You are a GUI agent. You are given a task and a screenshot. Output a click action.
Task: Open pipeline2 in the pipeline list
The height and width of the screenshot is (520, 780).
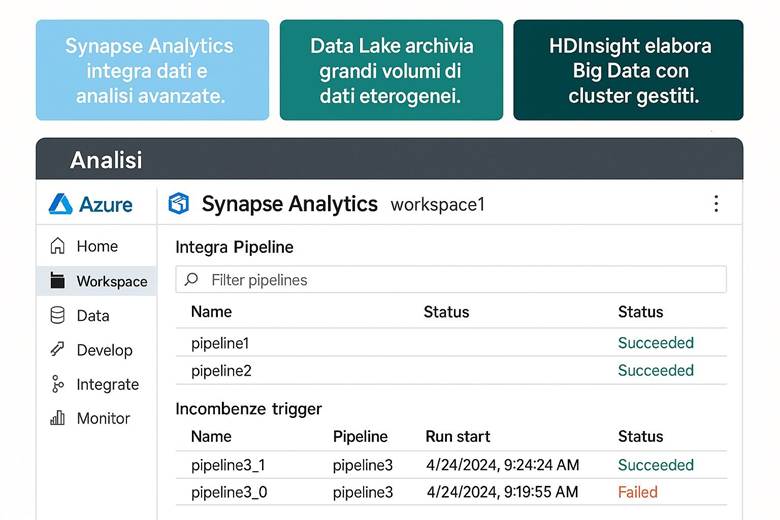pyautogui.click(x=220, y=370)
